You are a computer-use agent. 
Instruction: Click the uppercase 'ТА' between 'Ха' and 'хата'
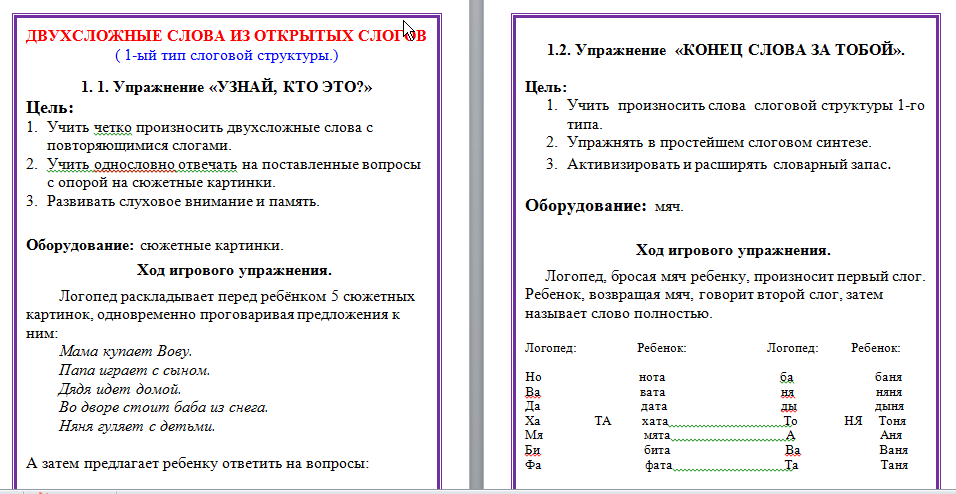tap(603, 421)
